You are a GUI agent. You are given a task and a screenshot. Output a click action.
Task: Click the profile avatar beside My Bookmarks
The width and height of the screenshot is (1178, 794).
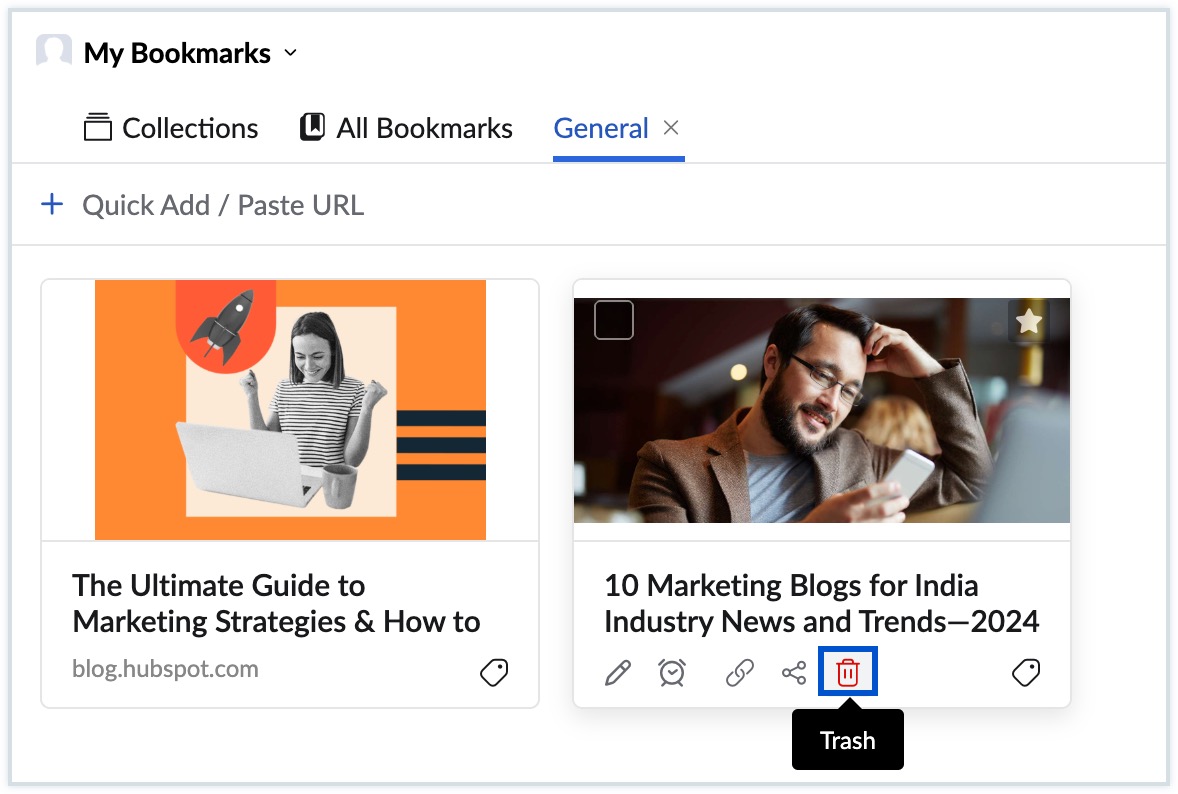coord(54,52)
